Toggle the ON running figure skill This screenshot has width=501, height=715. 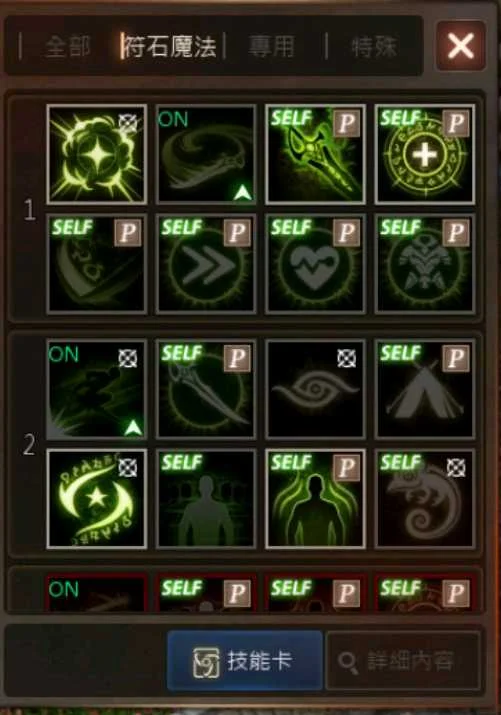click(x=97, y=389)
